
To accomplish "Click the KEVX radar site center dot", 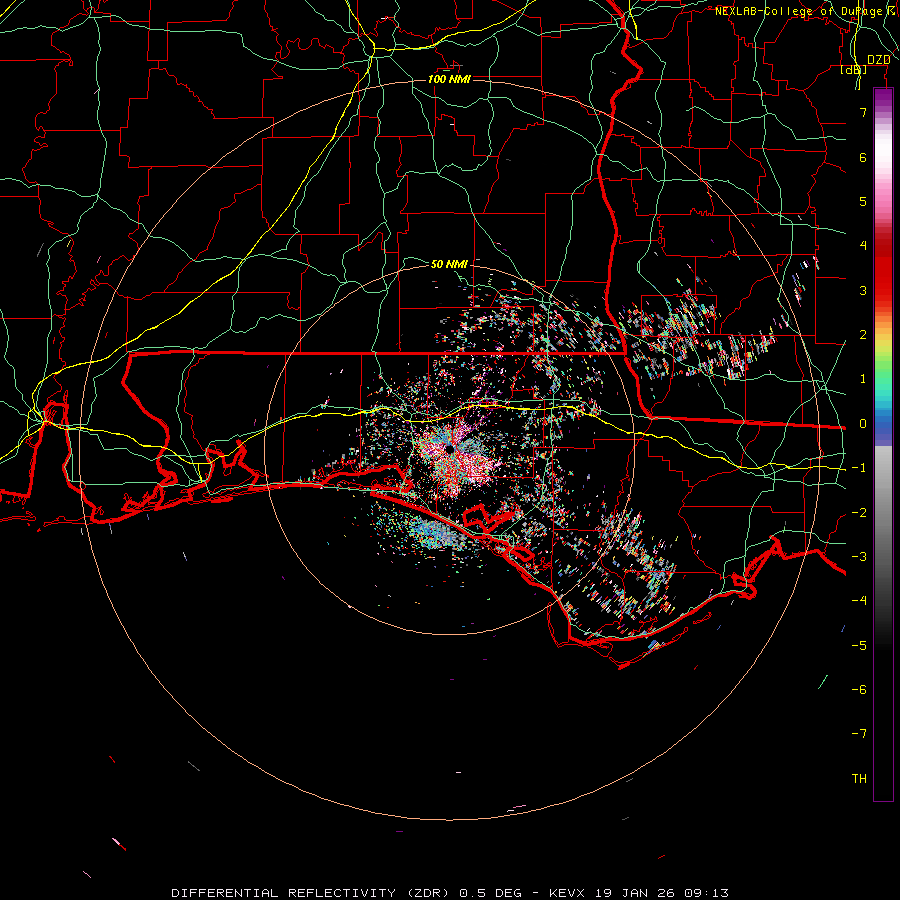I will click(x=449, y=448).
